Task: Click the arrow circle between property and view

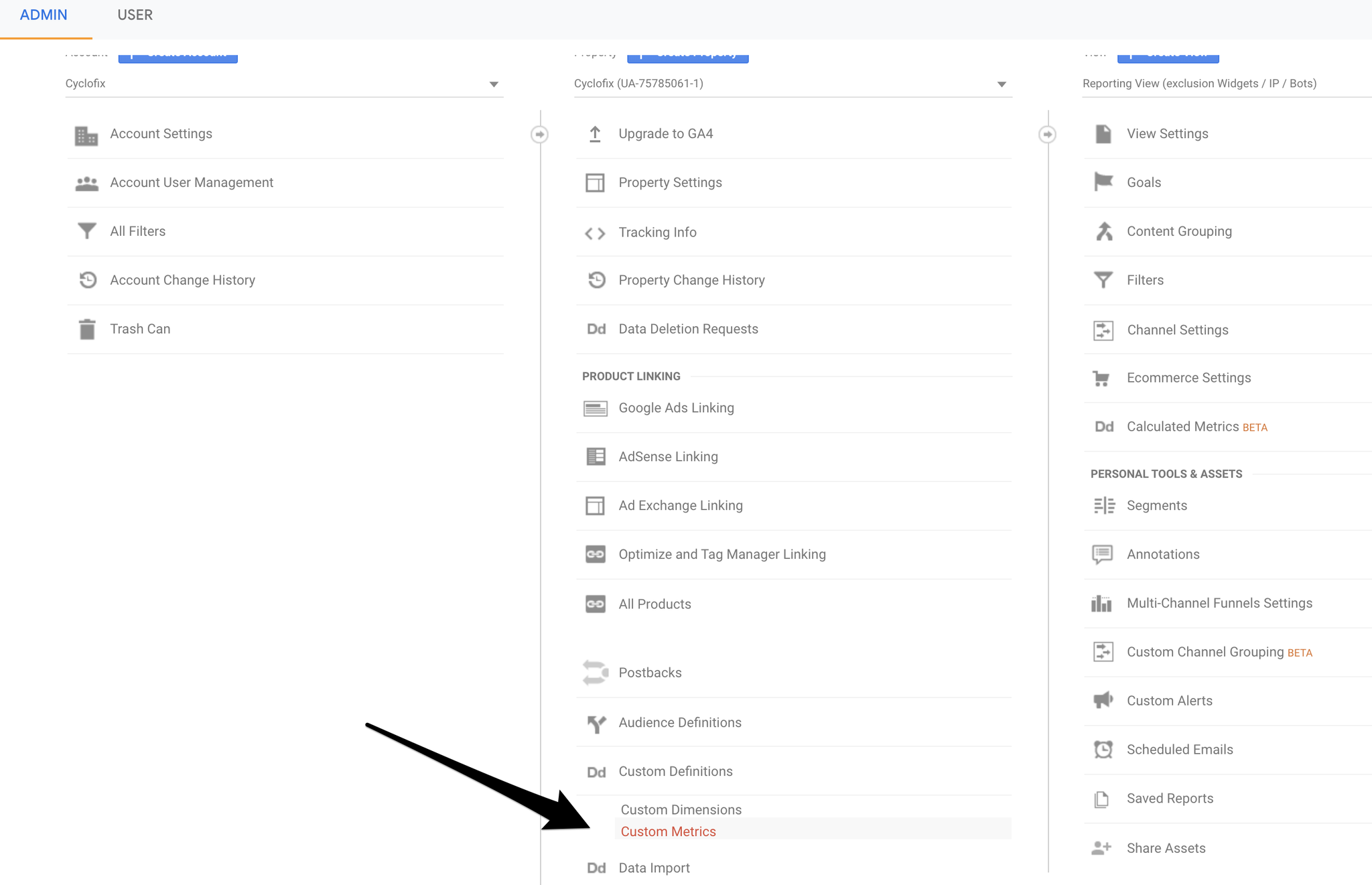Action: 1048,135
